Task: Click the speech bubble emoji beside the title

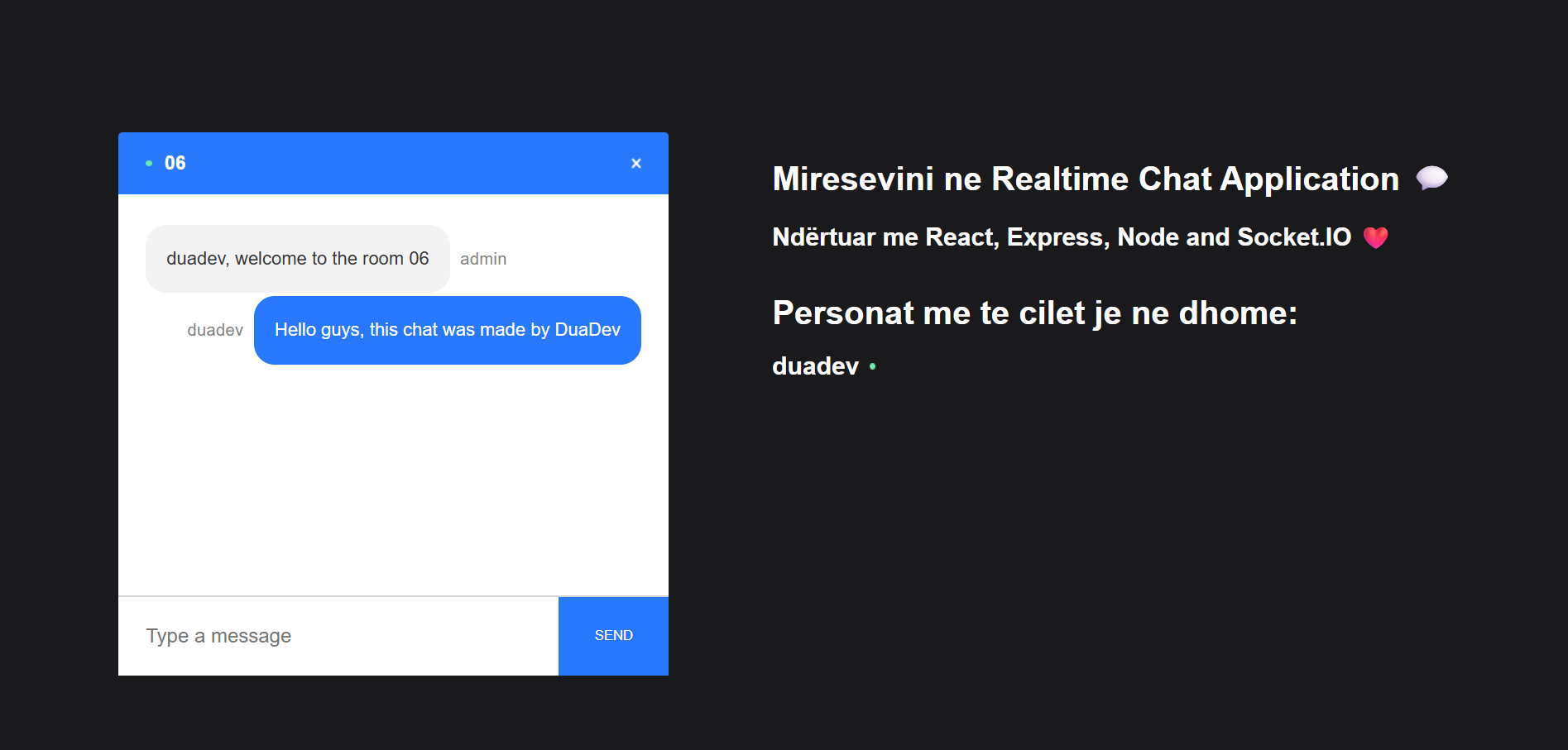Action: point(1431,179)
